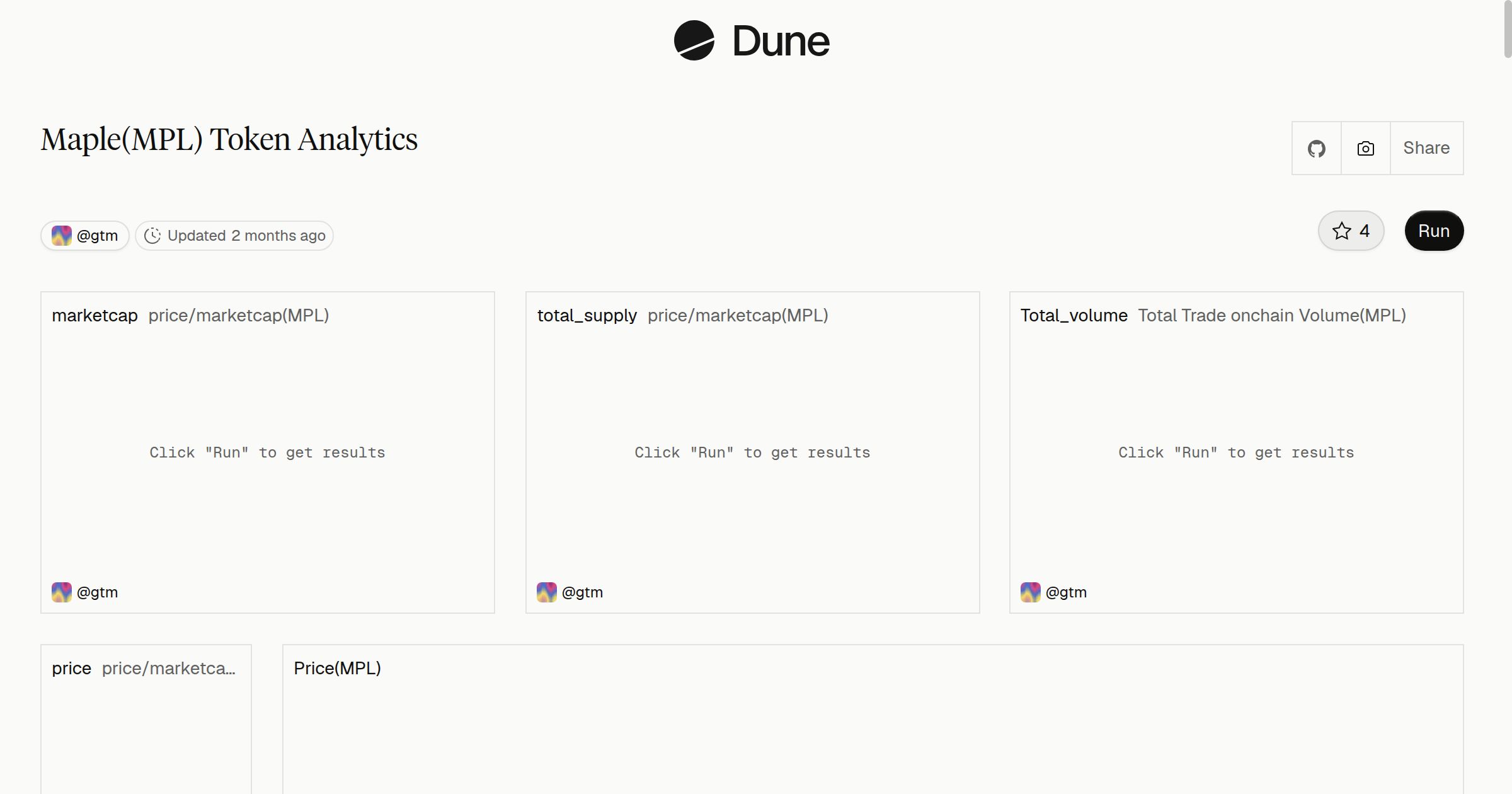Star this dashboard with 4 stars
The height and width of the screenshot is (794, 1512).
[x=1351, y=231]
